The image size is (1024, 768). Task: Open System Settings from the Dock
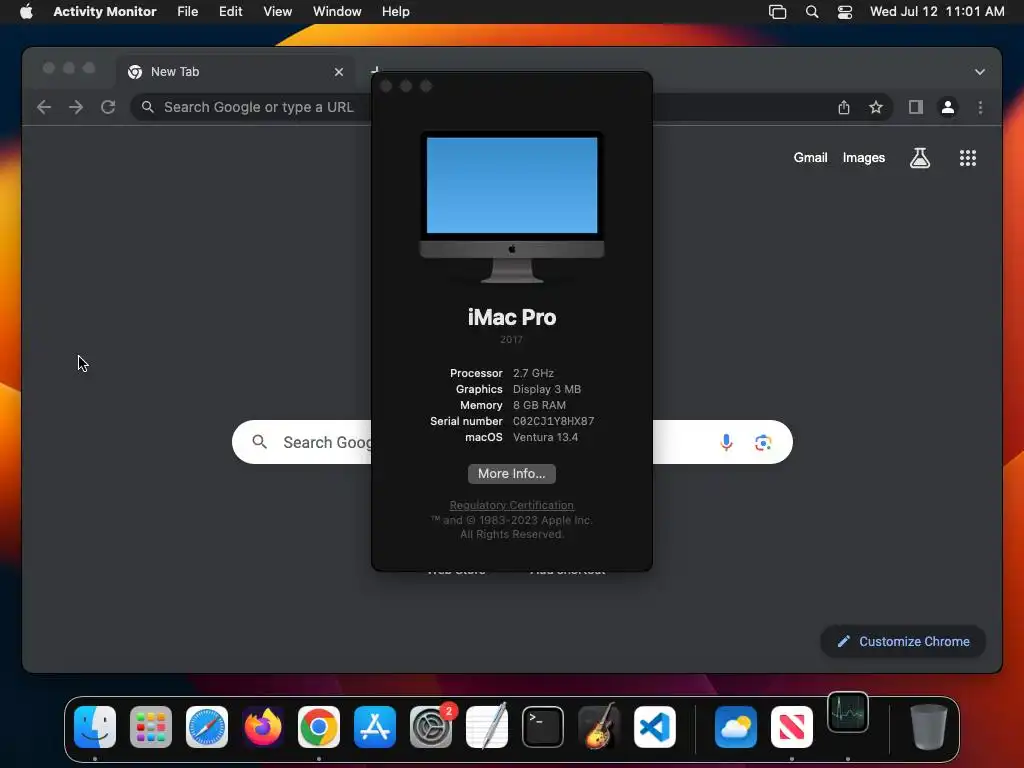[x=431, y=727]
